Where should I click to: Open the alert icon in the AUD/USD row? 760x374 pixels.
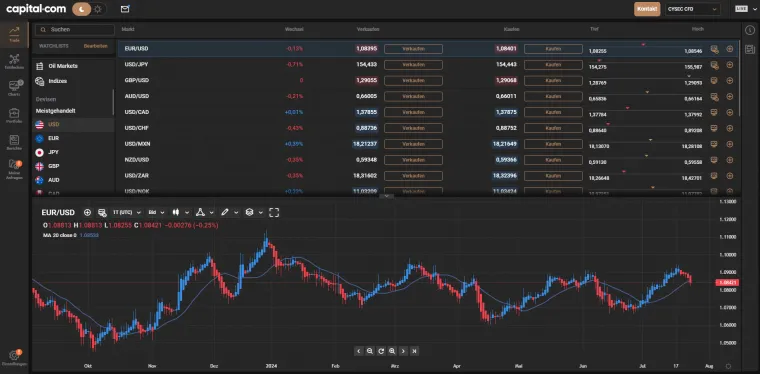pyautogui.click(x=714, y=96)
